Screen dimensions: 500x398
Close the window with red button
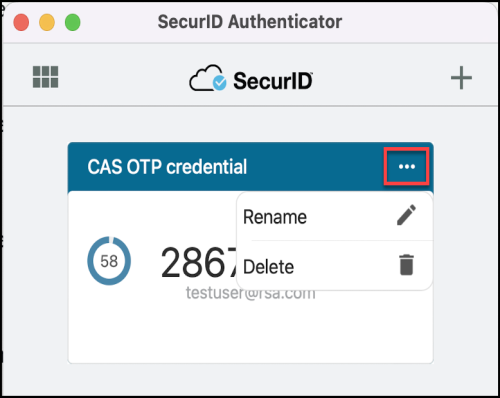[x=21, y=22]
